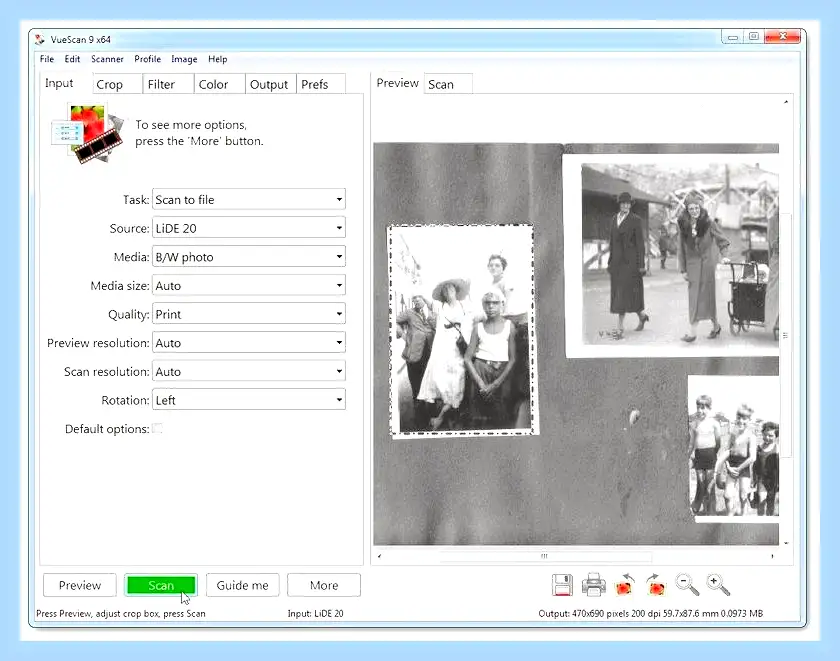Viewport: 840px width, 661px height.
Task: Expand the Media dropdown
Action: 249,257
